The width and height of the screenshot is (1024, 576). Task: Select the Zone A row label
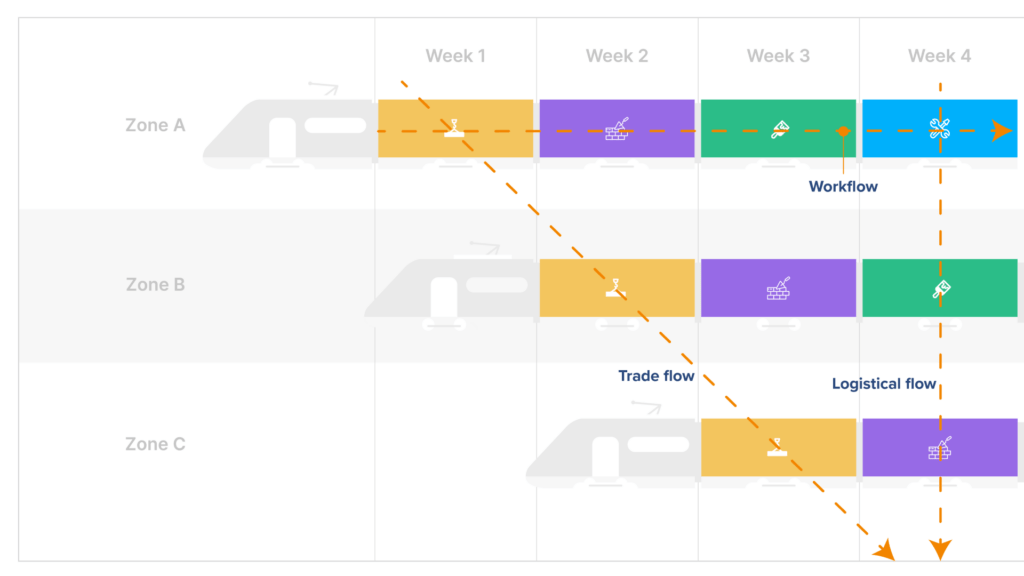click(155, 126)
